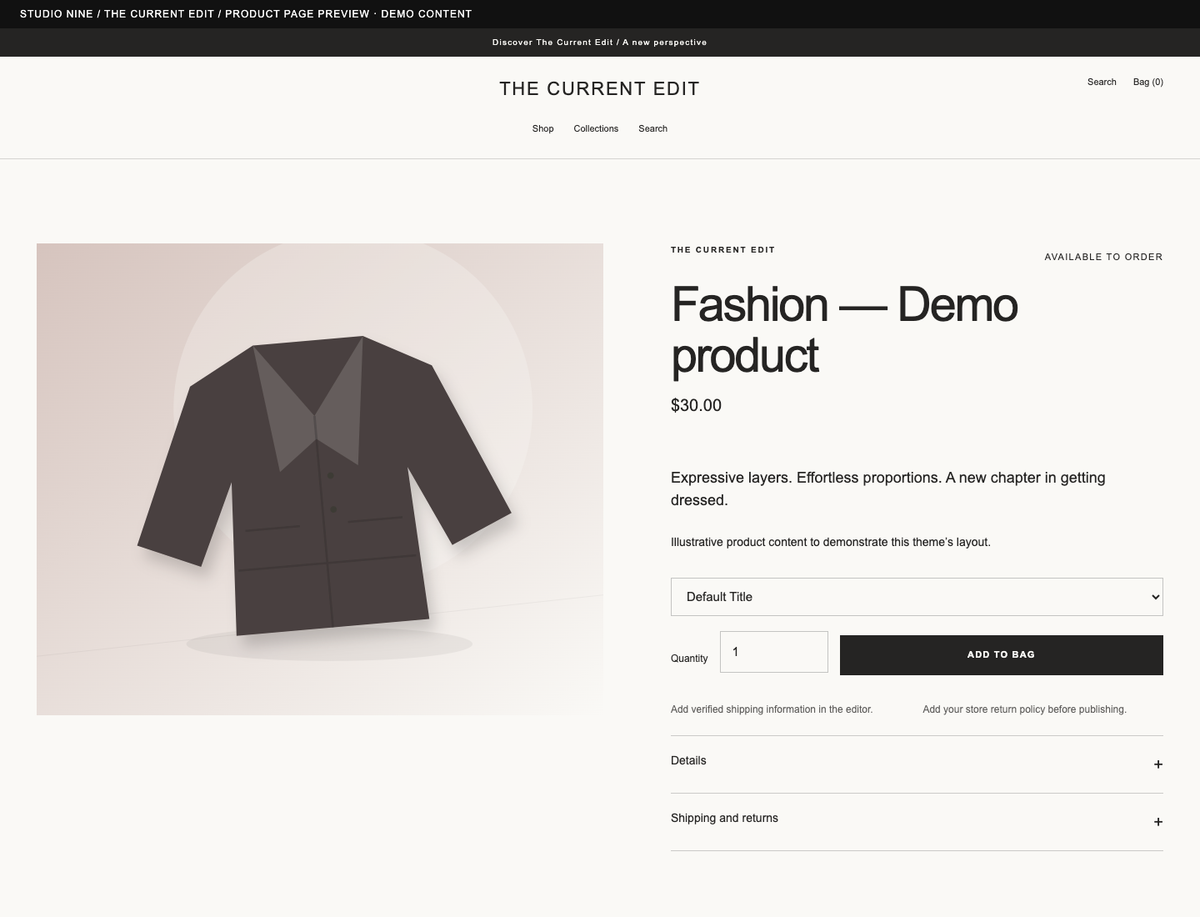This screenshot has height=917, width=1200.
Task: Click the Fashion — Demo product title
Action: [845, 329]
